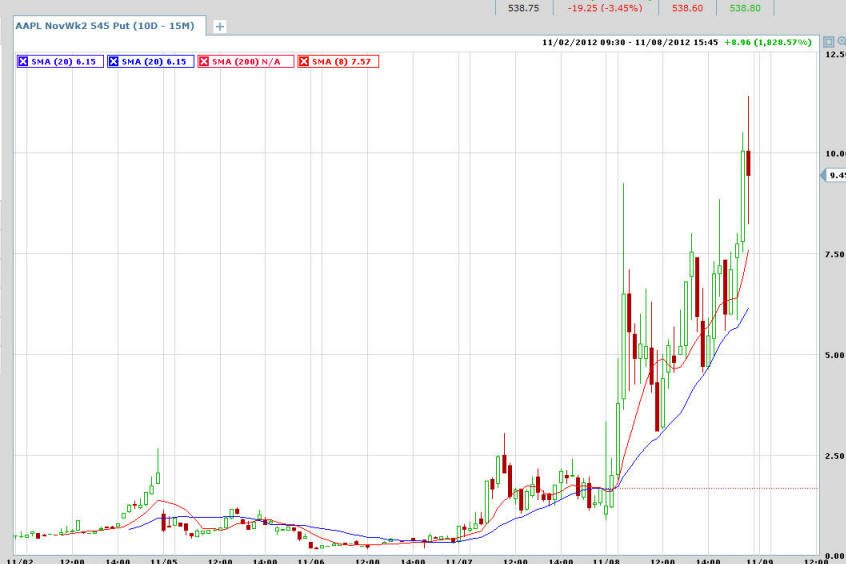Click the magnifier zoom icon above price axis
This screenshot has width=846, height=564.
pyautogui.click(x=842, y=42)
